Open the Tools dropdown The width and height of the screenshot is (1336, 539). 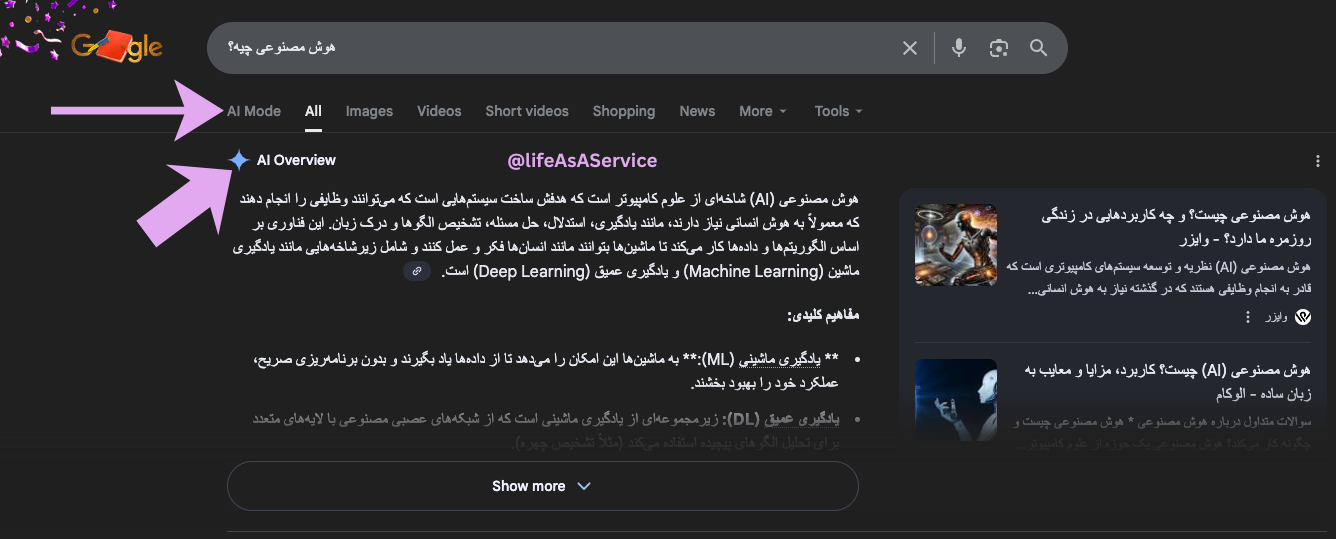pos(838,111)
